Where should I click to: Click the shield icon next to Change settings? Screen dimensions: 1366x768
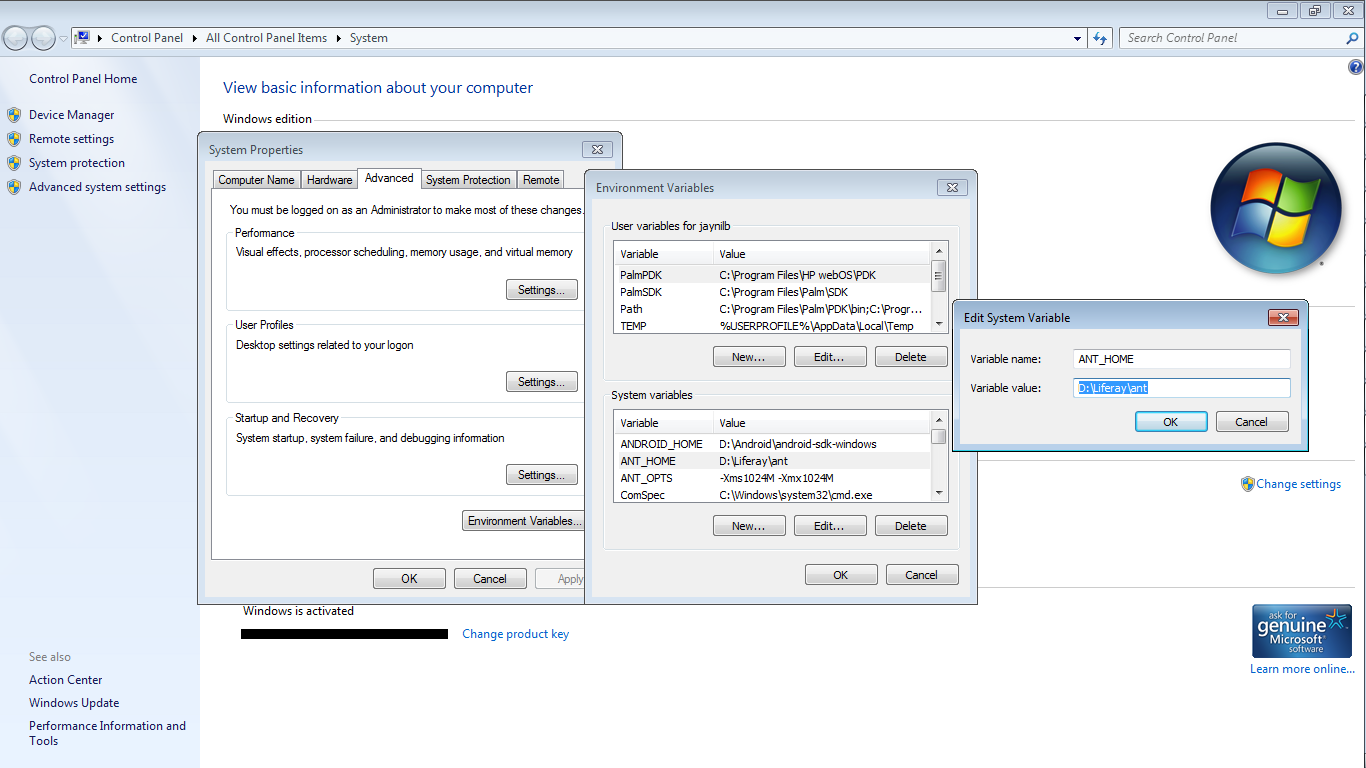coord(1247,484)
